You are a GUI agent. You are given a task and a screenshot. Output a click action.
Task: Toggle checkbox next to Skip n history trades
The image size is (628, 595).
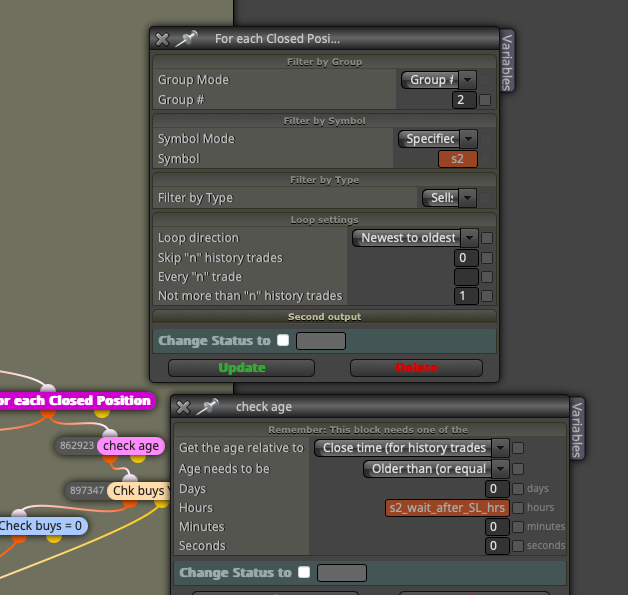[487, 258]
